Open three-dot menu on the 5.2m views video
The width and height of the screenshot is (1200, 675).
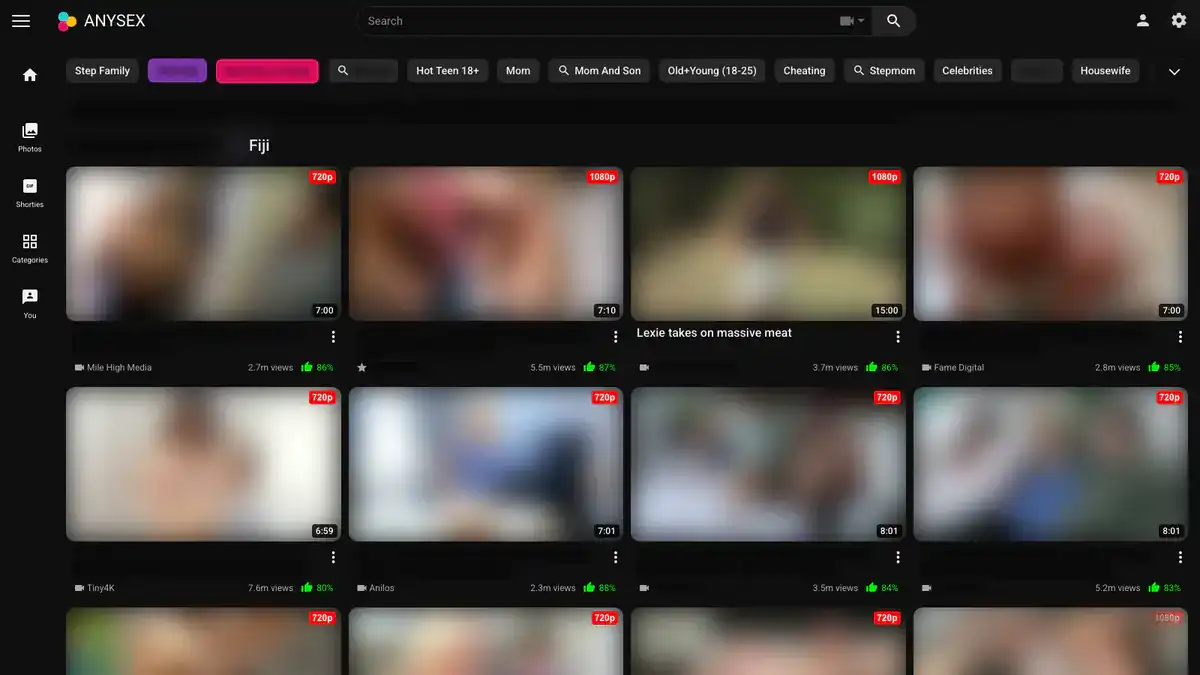point(1180,557)
